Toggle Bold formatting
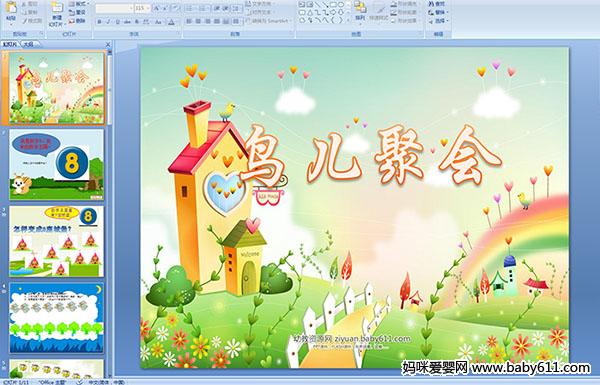 99,22
